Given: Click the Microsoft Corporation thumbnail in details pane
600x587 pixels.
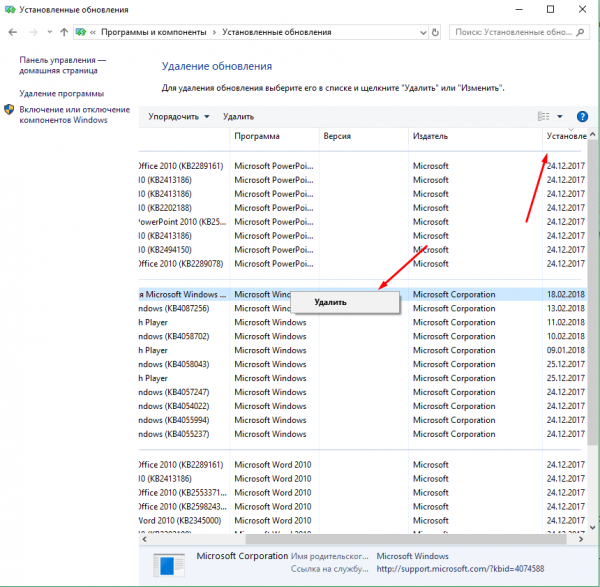Looking at the screenshot, I should pyautogui.click(x=169, y=565).
